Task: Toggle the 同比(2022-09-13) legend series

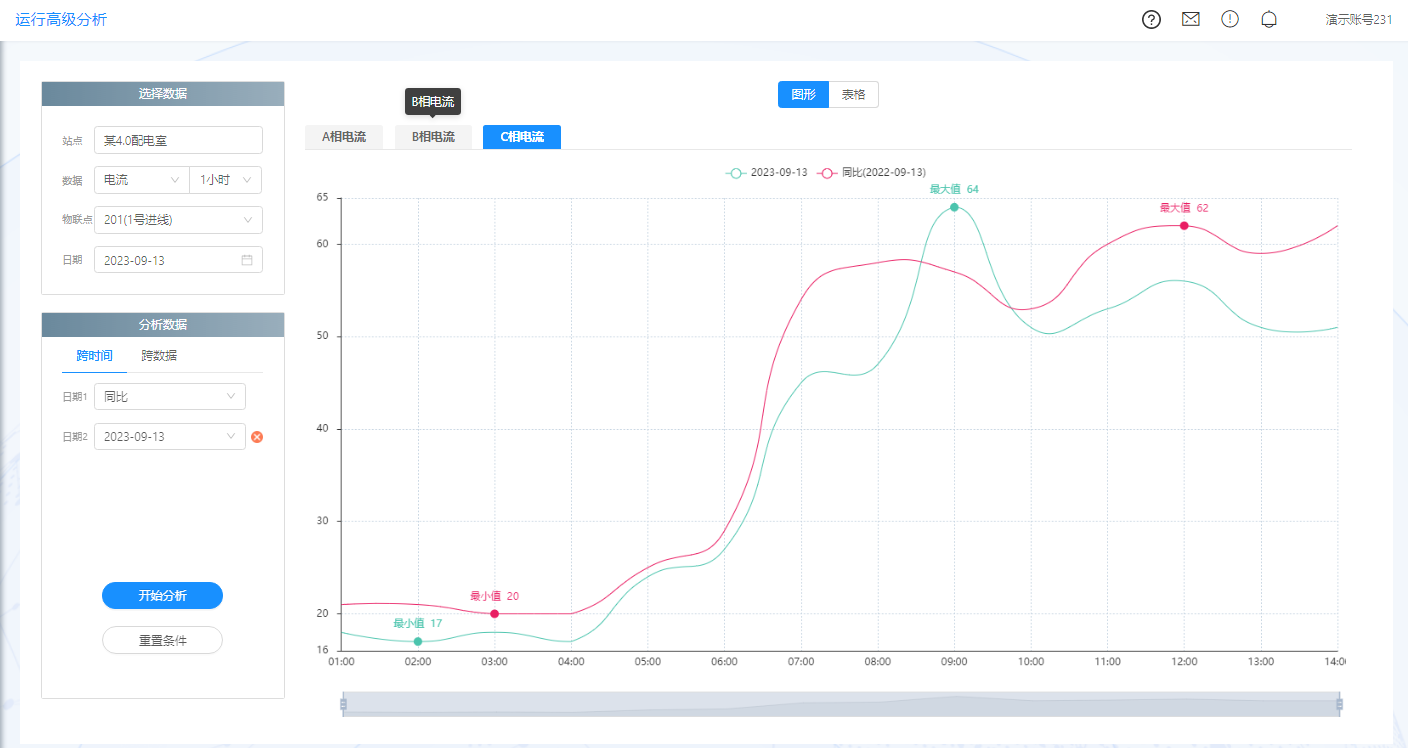Action: tap(872, 173)
